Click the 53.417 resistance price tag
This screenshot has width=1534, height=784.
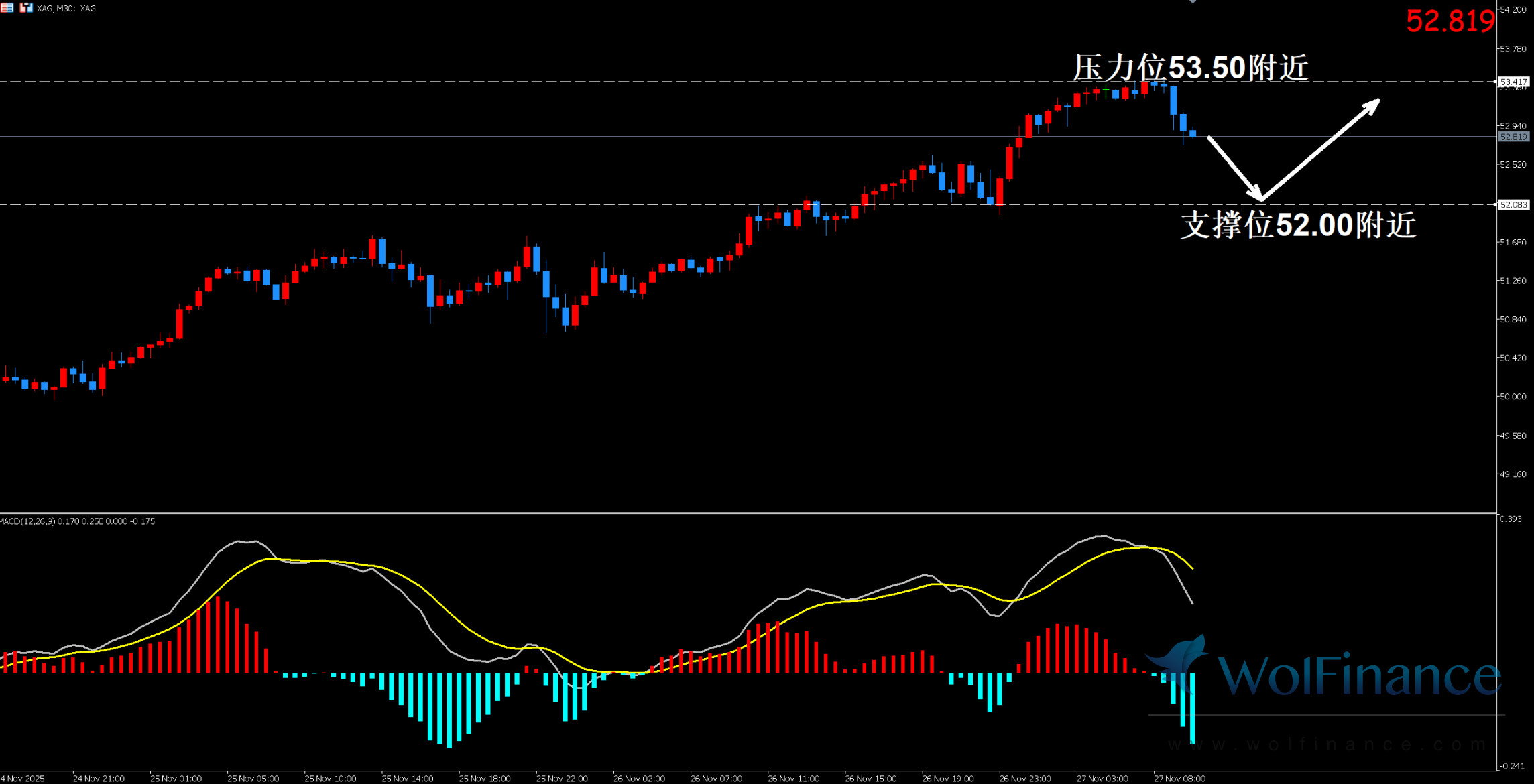click(x=1514, y=82)
